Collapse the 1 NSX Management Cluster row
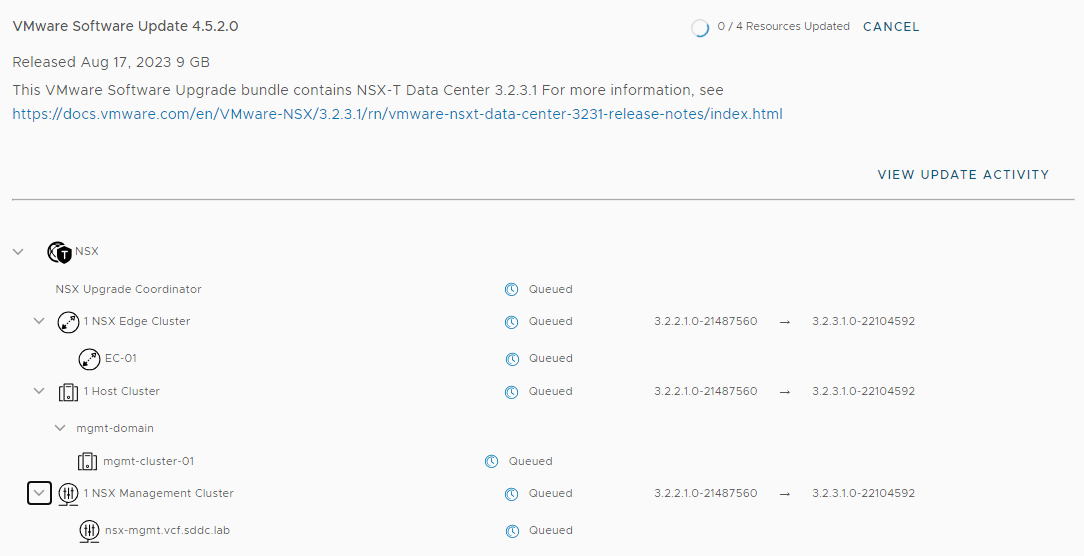Image resolution: width=1084 pixels, height=556 pixels. pyautogui.click(x=39, y=493)
